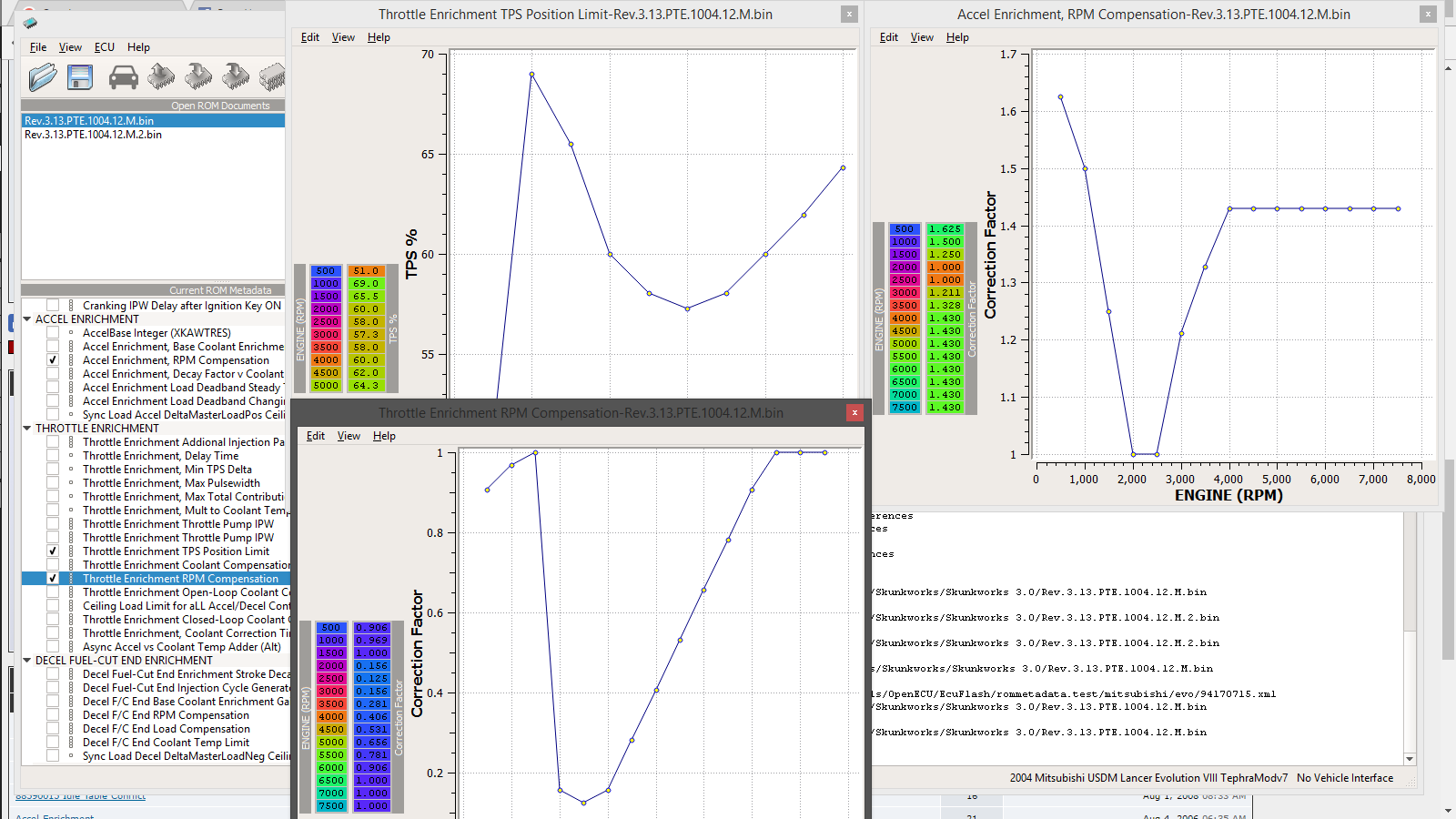
Task: Click the teal chip application icon in title bar
Action: 30,23
